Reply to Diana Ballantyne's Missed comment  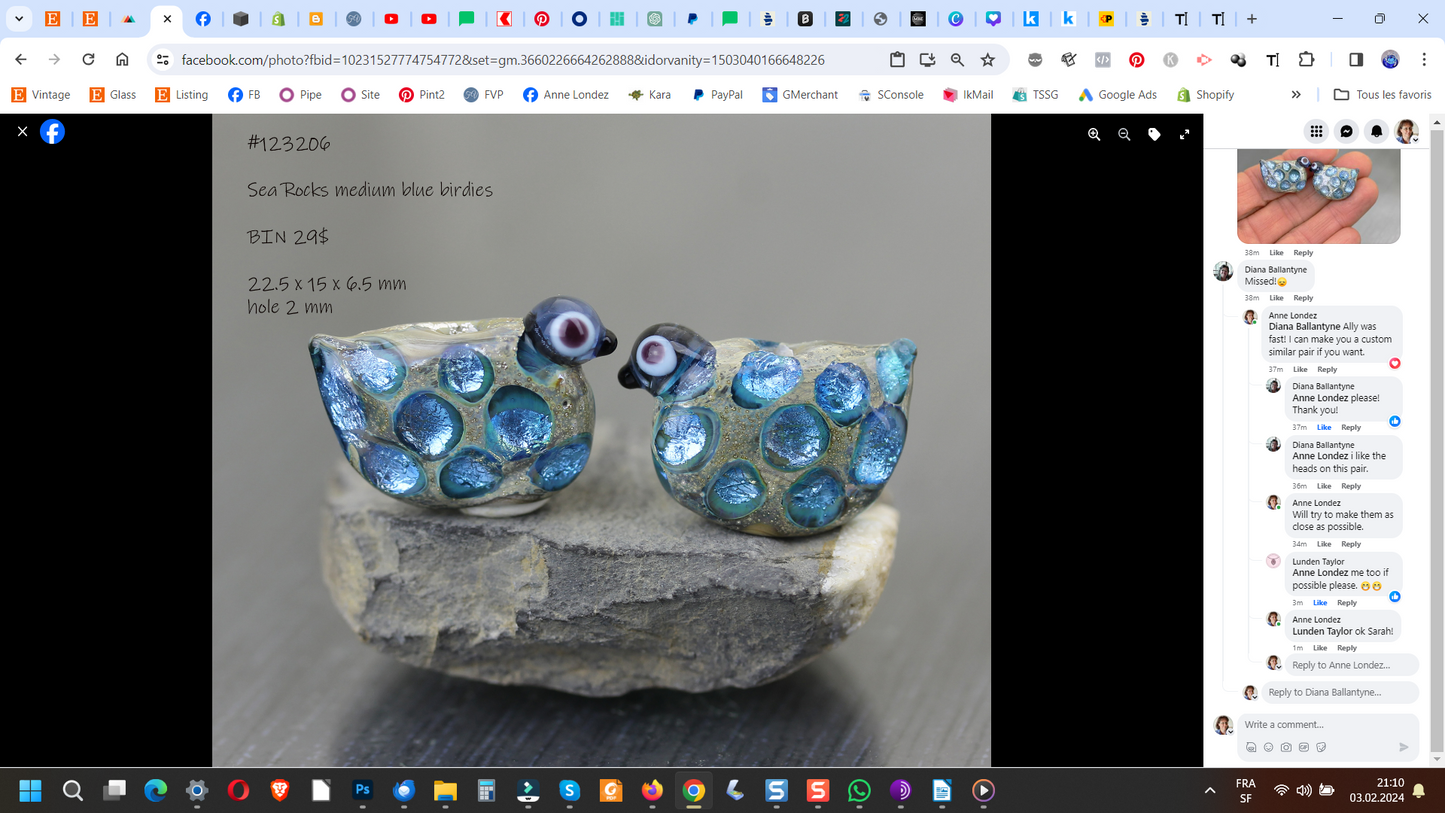(x=1303, y=298)
